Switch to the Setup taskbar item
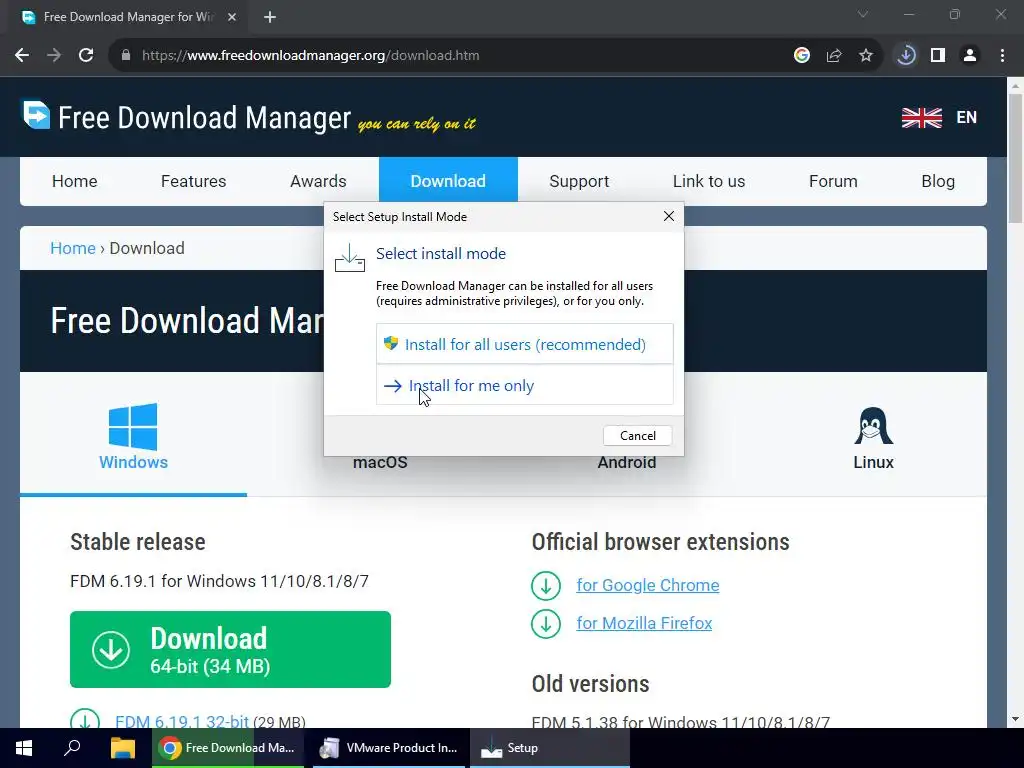Image resolution: width=1024 pixels, height=768 pixels. (x=550, y=748)
